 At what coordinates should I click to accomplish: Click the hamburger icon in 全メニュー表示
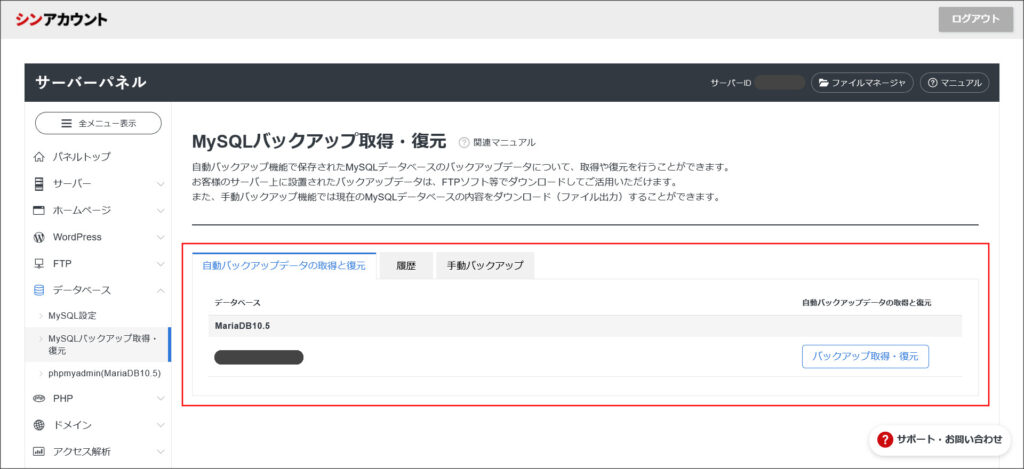66,123
